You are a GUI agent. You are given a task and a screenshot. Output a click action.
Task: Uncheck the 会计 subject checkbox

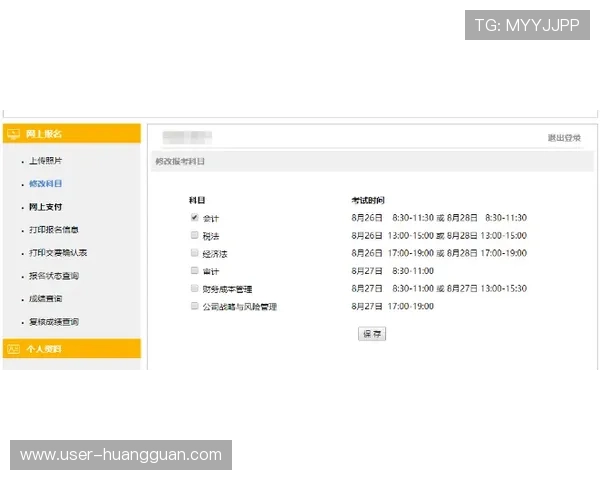[194, 217]
